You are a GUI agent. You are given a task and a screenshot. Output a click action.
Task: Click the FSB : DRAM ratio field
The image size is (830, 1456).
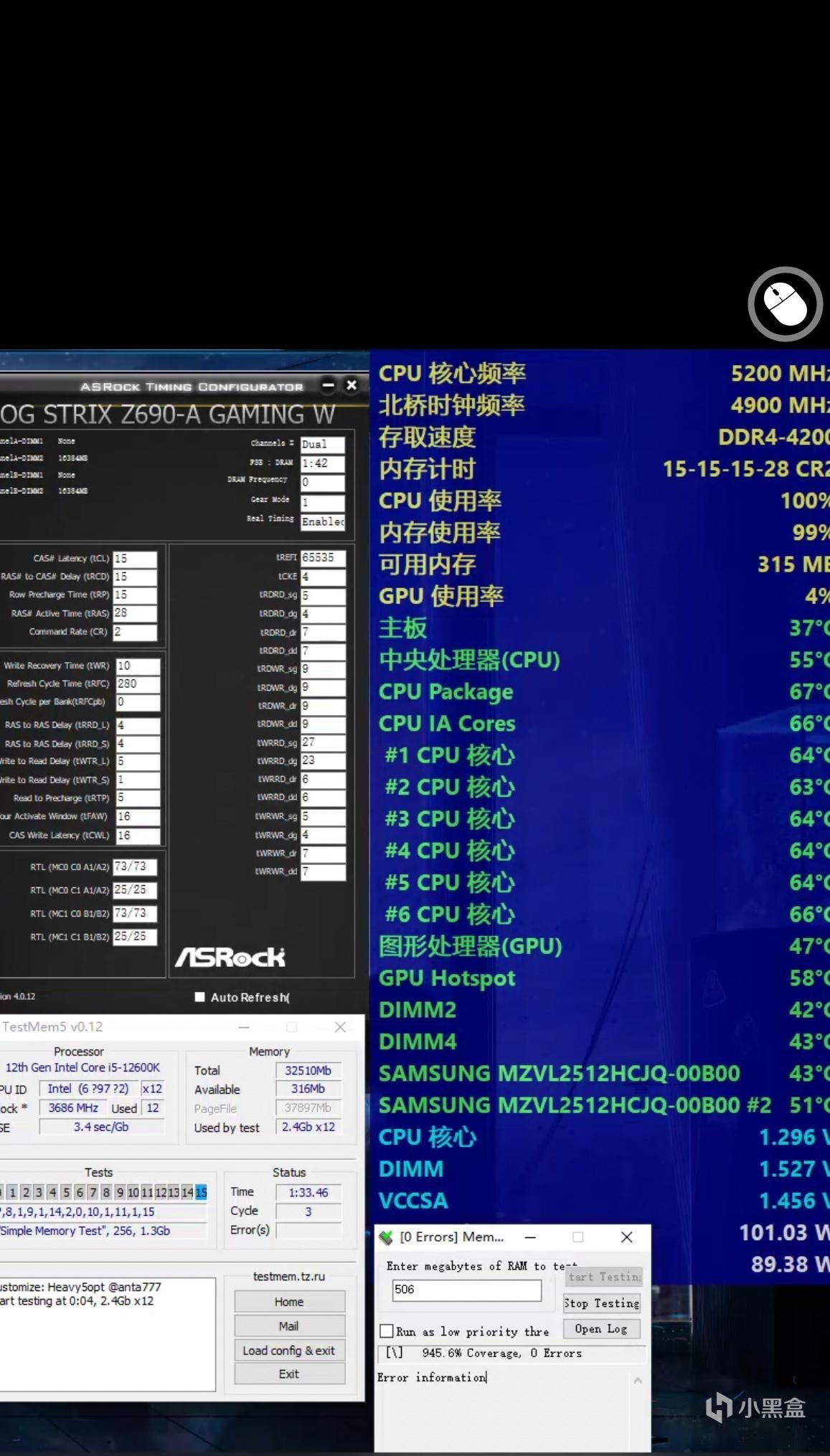point(323,463)
